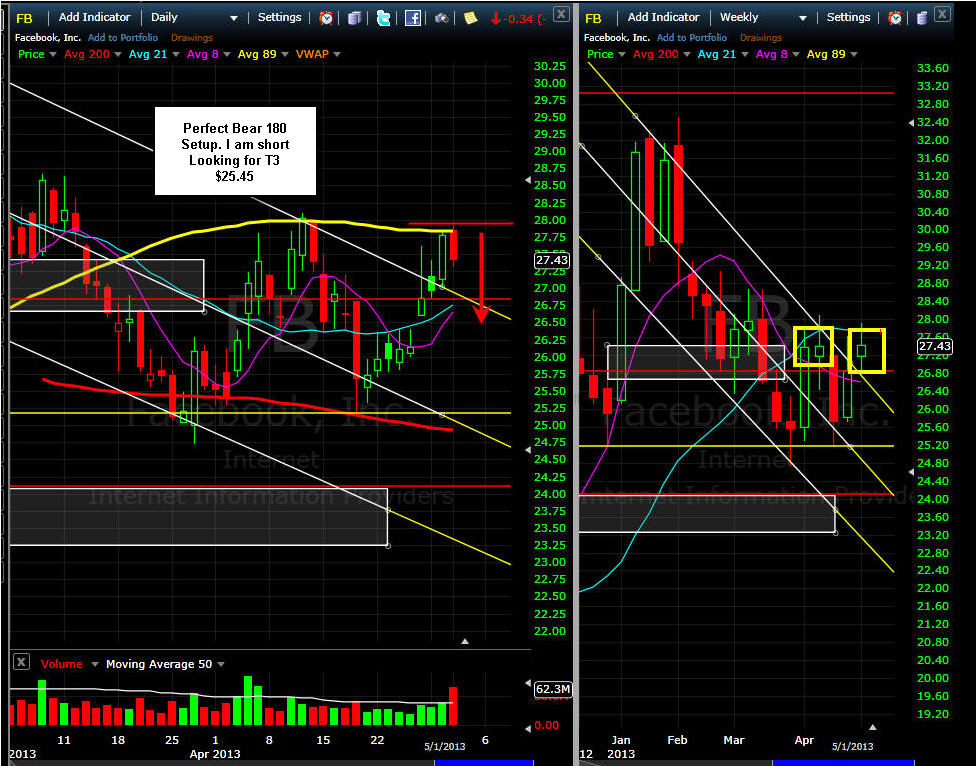Click the database stack icon in the Daily chart toolbar

354,18
